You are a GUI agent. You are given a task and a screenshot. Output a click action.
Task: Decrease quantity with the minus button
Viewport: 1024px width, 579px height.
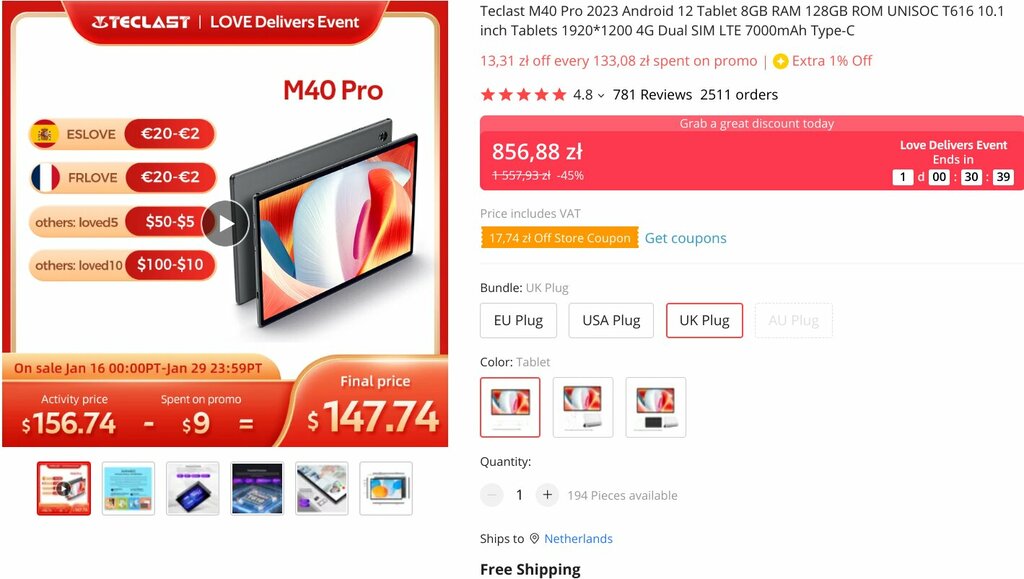492,495
